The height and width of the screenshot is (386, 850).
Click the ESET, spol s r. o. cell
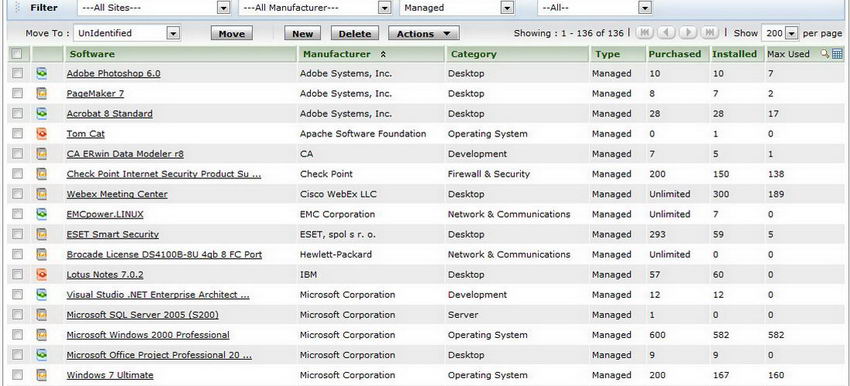point(338,234)
